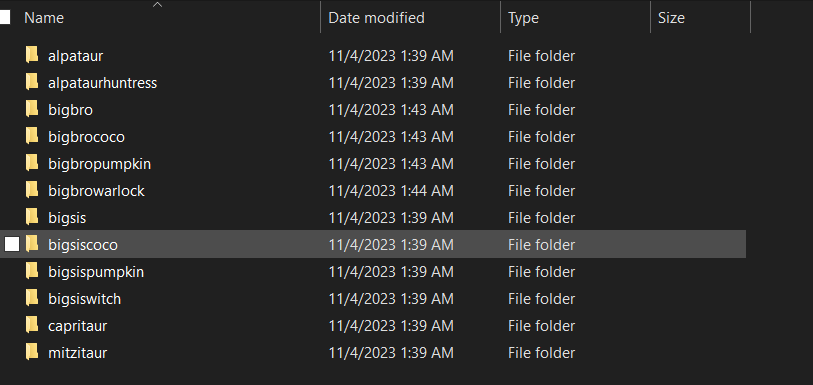Toggle the select-all checkbox in header
813x385 pixels.
point(5,18)
